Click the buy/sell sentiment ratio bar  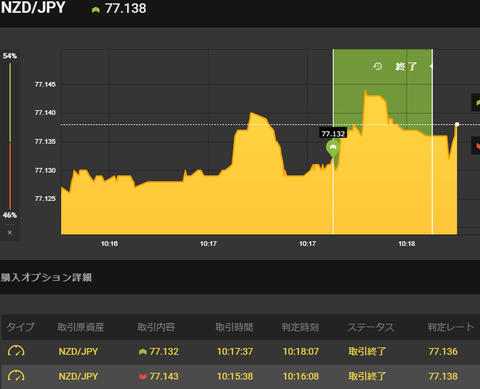pyautogui.click(x=10, y=137)
